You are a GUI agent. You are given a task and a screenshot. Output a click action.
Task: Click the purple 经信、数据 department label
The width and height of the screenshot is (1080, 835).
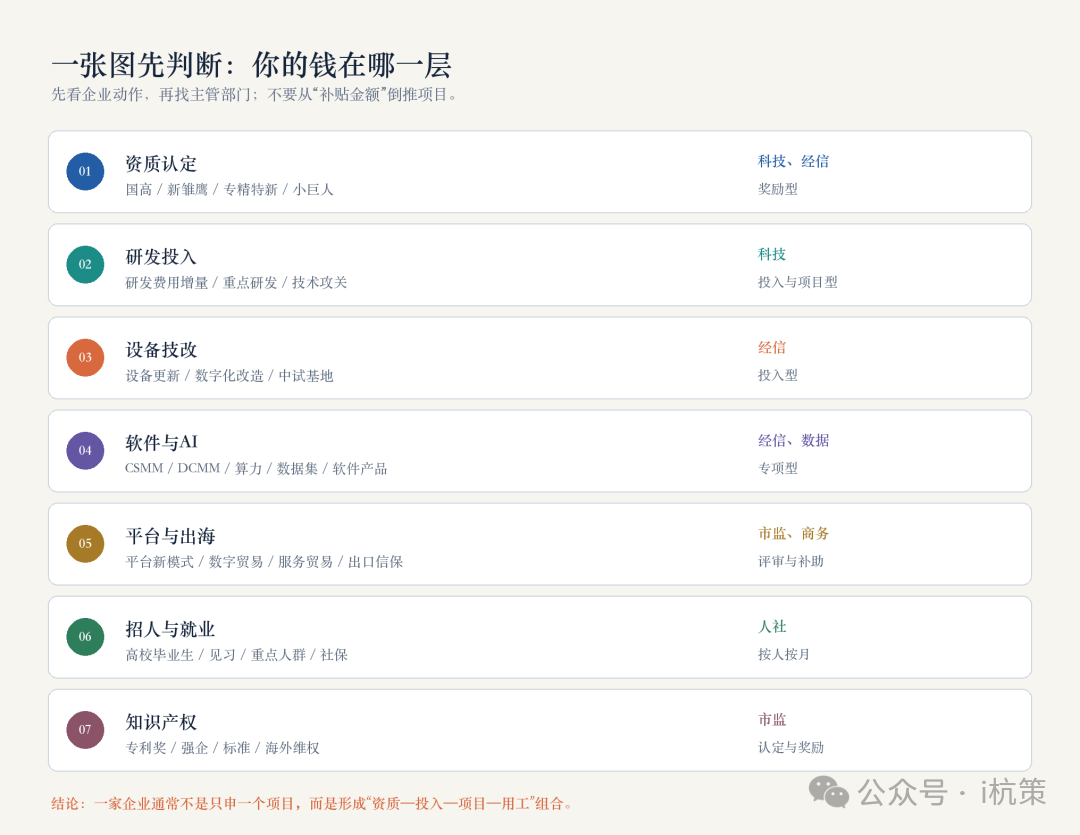click(x=793, y=440)
